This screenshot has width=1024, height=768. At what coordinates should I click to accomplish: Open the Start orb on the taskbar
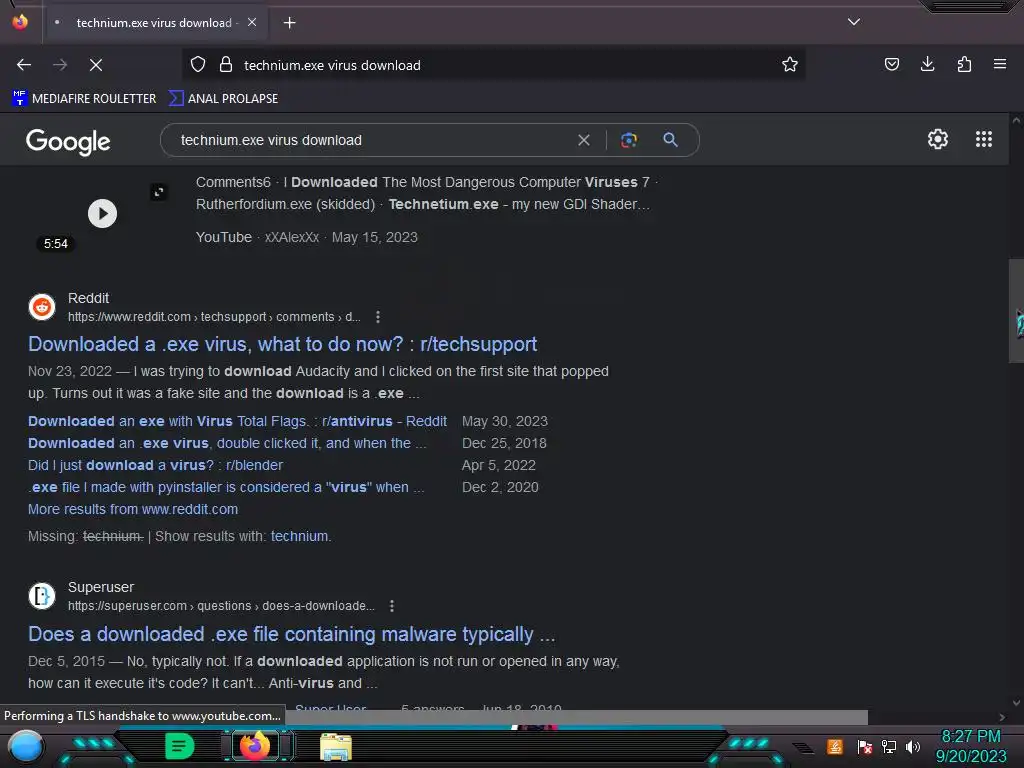(x=25, y=746)
